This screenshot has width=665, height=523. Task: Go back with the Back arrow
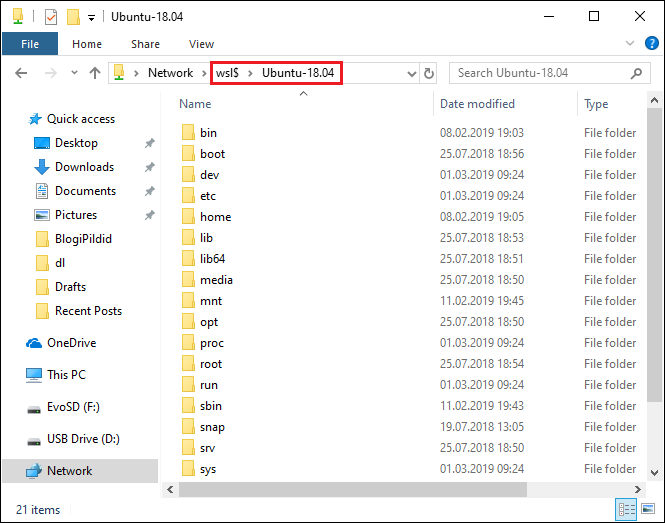tap(21, 73)
